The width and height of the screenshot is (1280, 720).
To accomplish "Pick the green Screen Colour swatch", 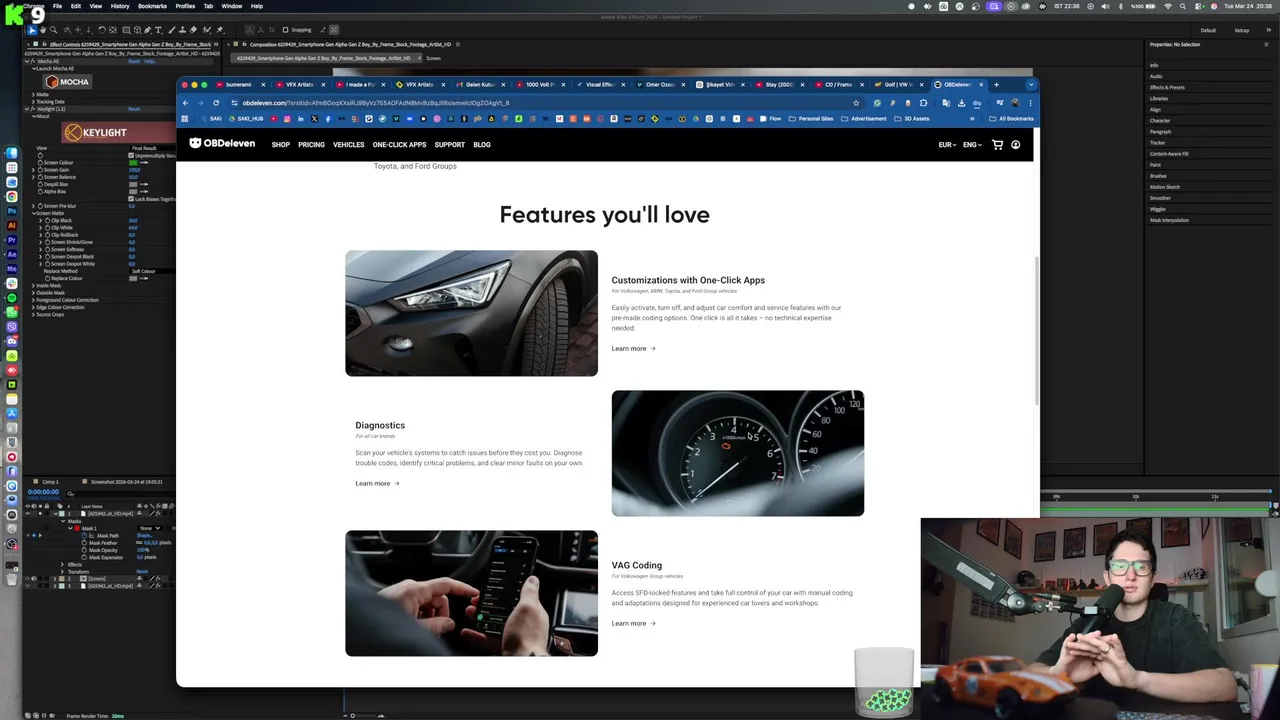I will (x=133, y=162).
